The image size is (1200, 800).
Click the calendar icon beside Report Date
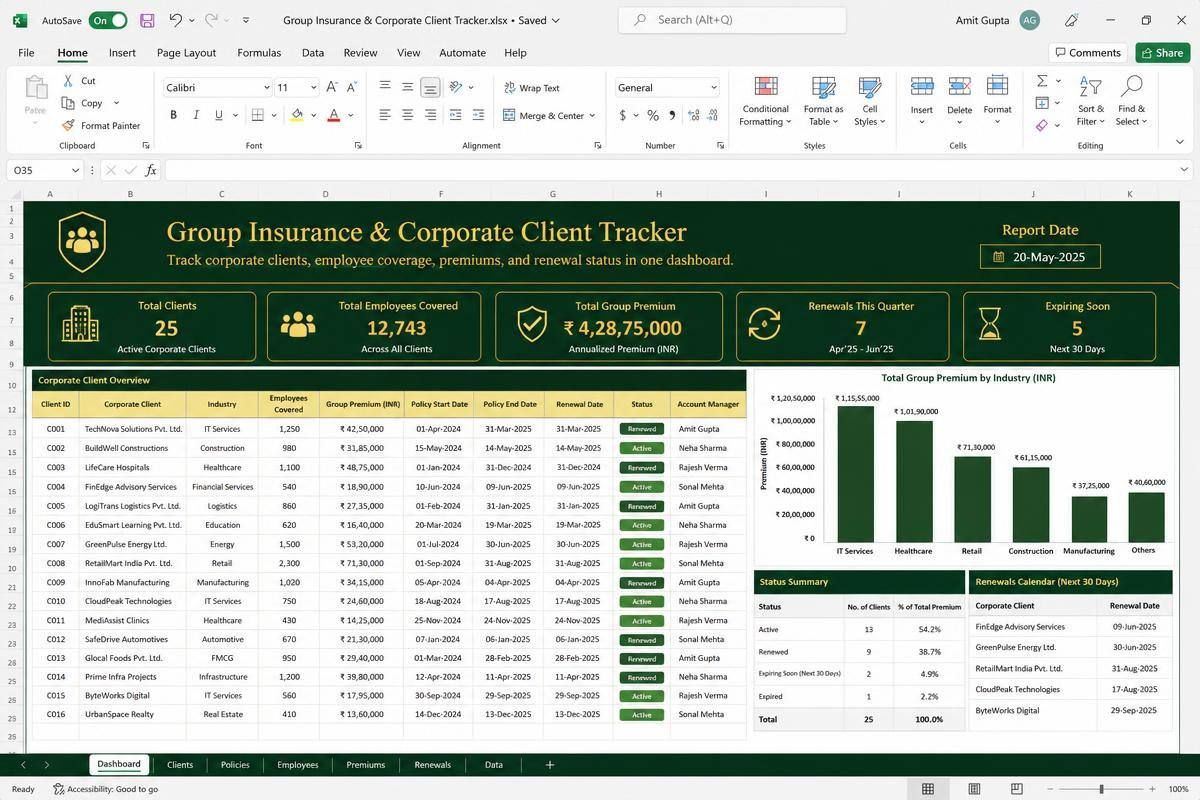tap(998, 257)
